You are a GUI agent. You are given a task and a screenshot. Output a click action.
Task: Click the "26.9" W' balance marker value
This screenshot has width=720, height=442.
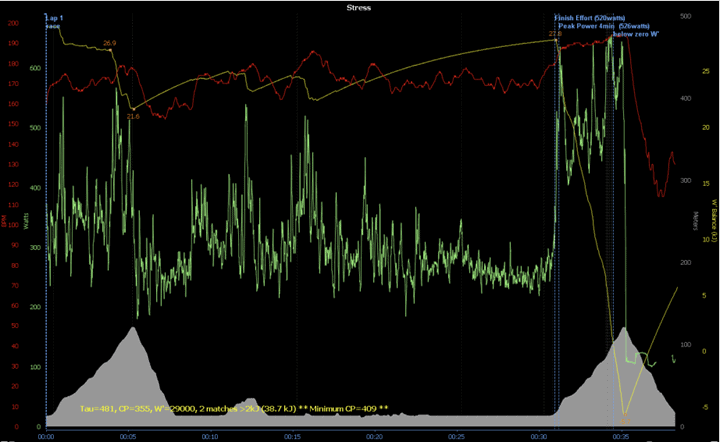[x=109, y=43]
